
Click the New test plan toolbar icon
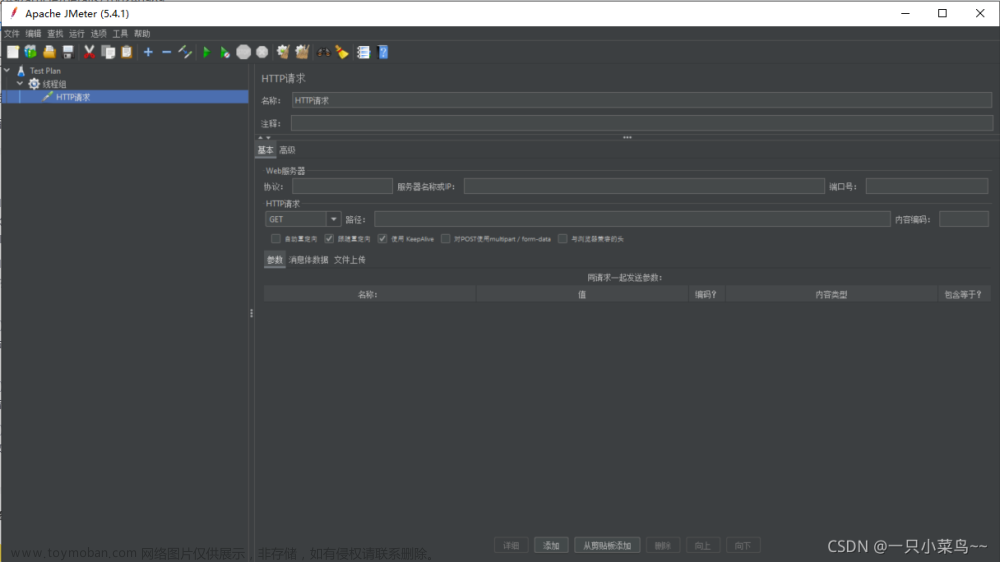pyautogui.click(x=13, y=52)
